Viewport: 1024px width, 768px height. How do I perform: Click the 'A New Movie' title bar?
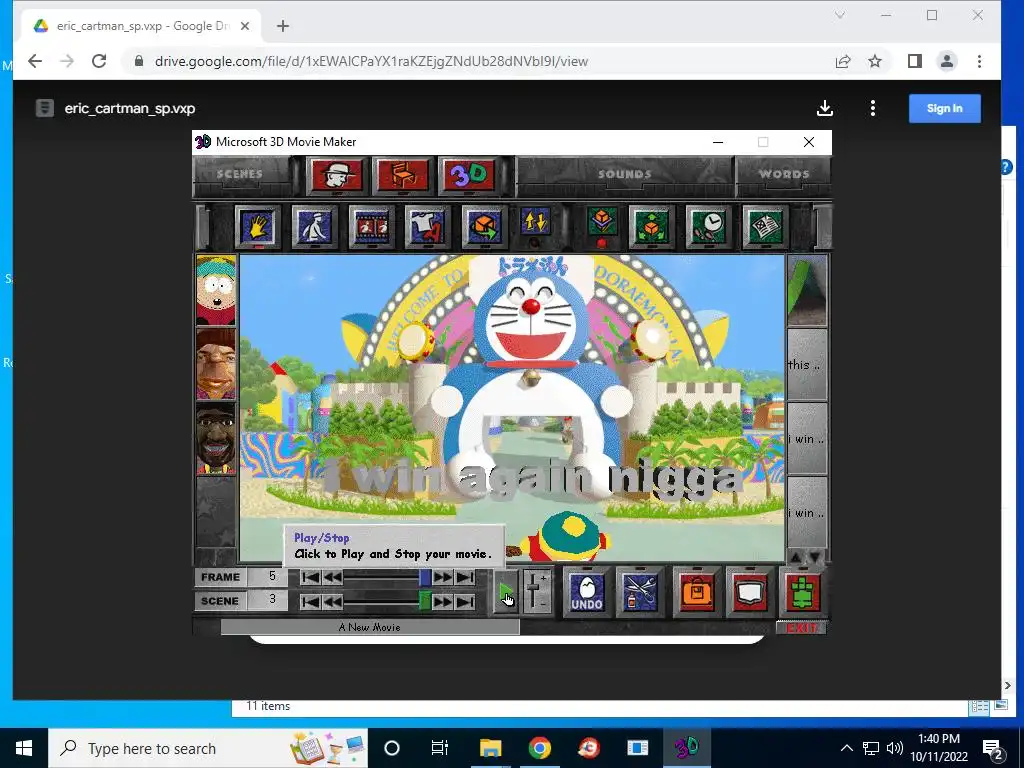point(370,628)
